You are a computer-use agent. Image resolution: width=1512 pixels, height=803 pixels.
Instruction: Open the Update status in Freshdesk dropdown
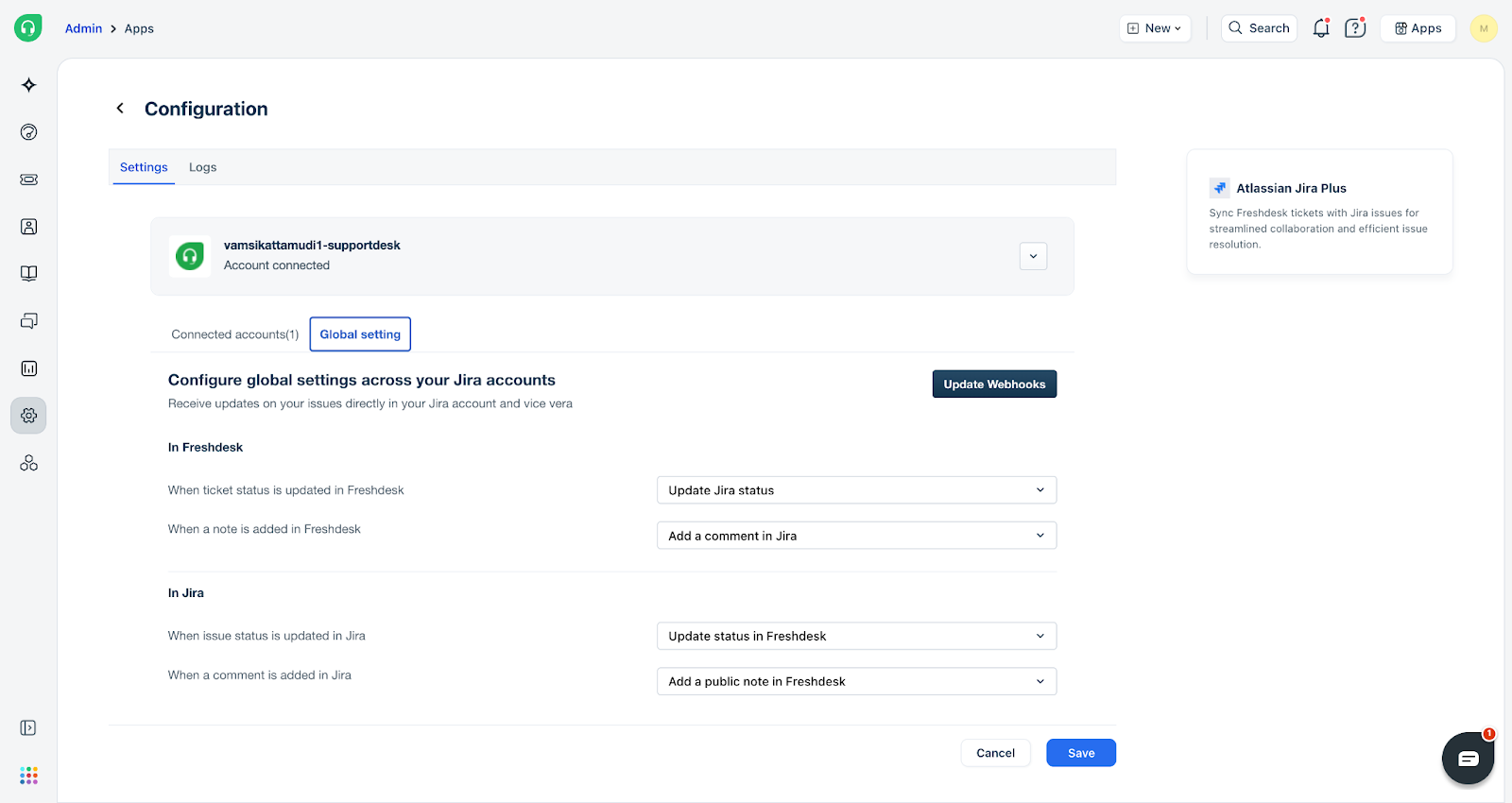click(856, 636)
